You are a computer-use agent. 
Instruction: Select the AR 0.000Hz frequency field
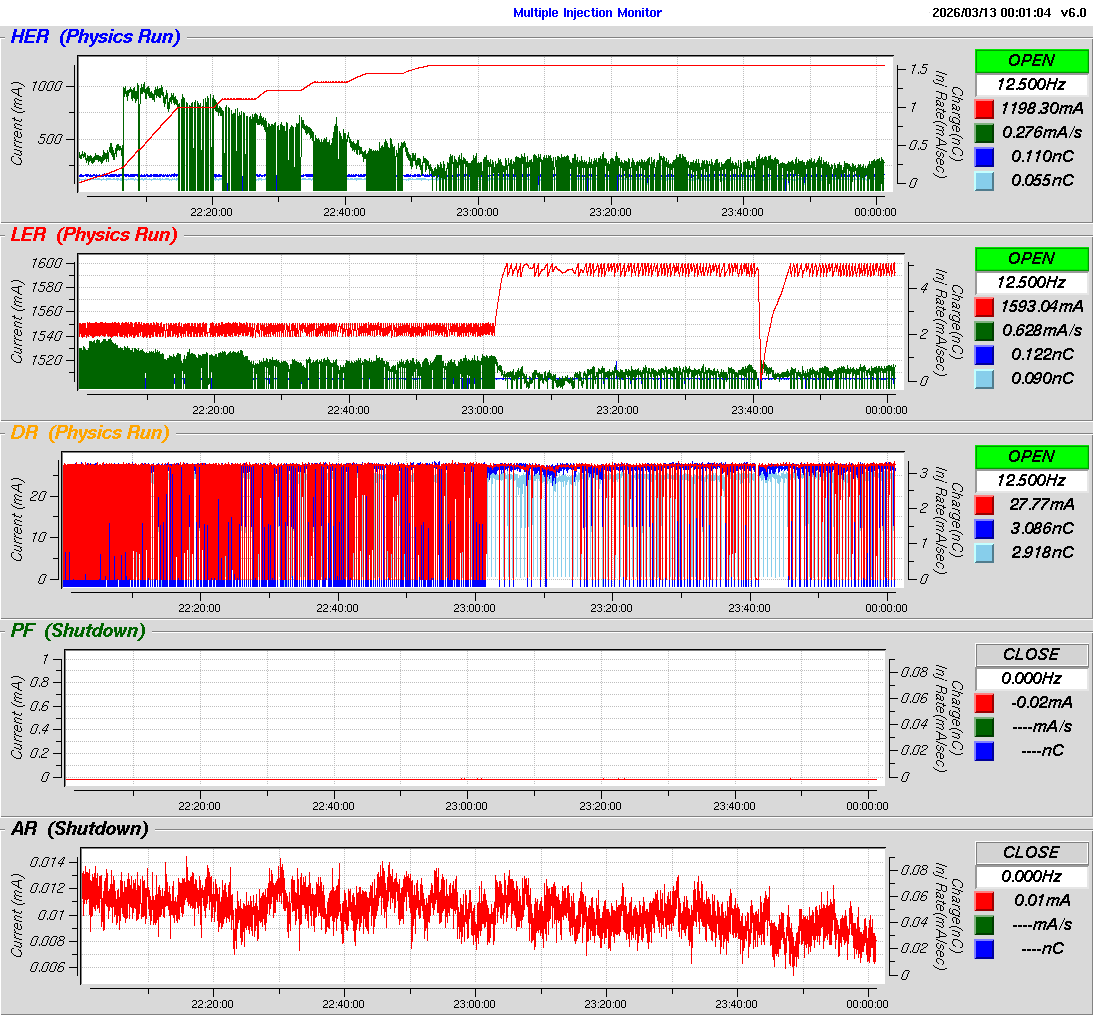tap(1031, 876)
